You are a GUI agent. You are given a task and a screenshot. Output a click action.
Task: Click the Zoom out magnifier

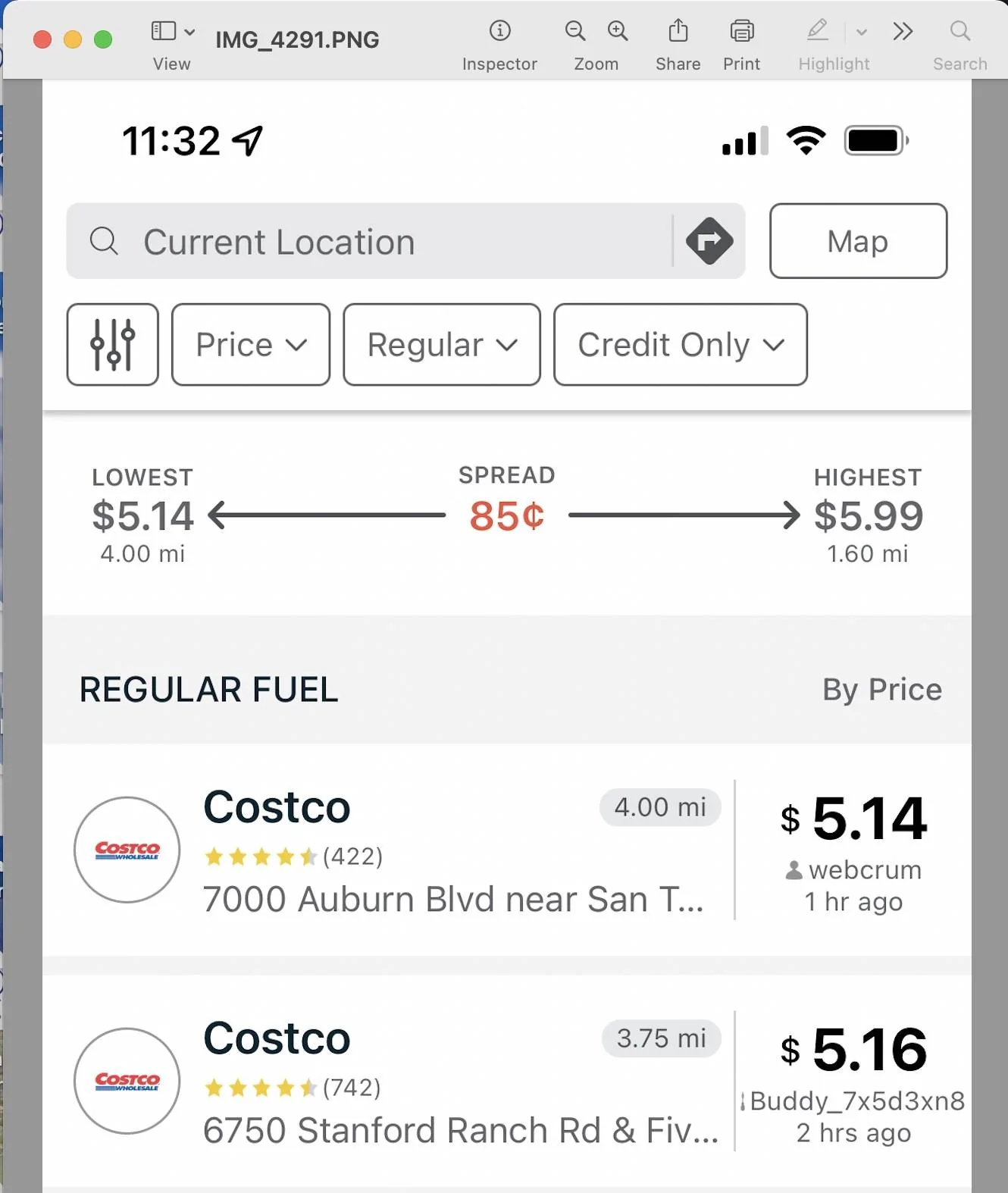(575, 31)
